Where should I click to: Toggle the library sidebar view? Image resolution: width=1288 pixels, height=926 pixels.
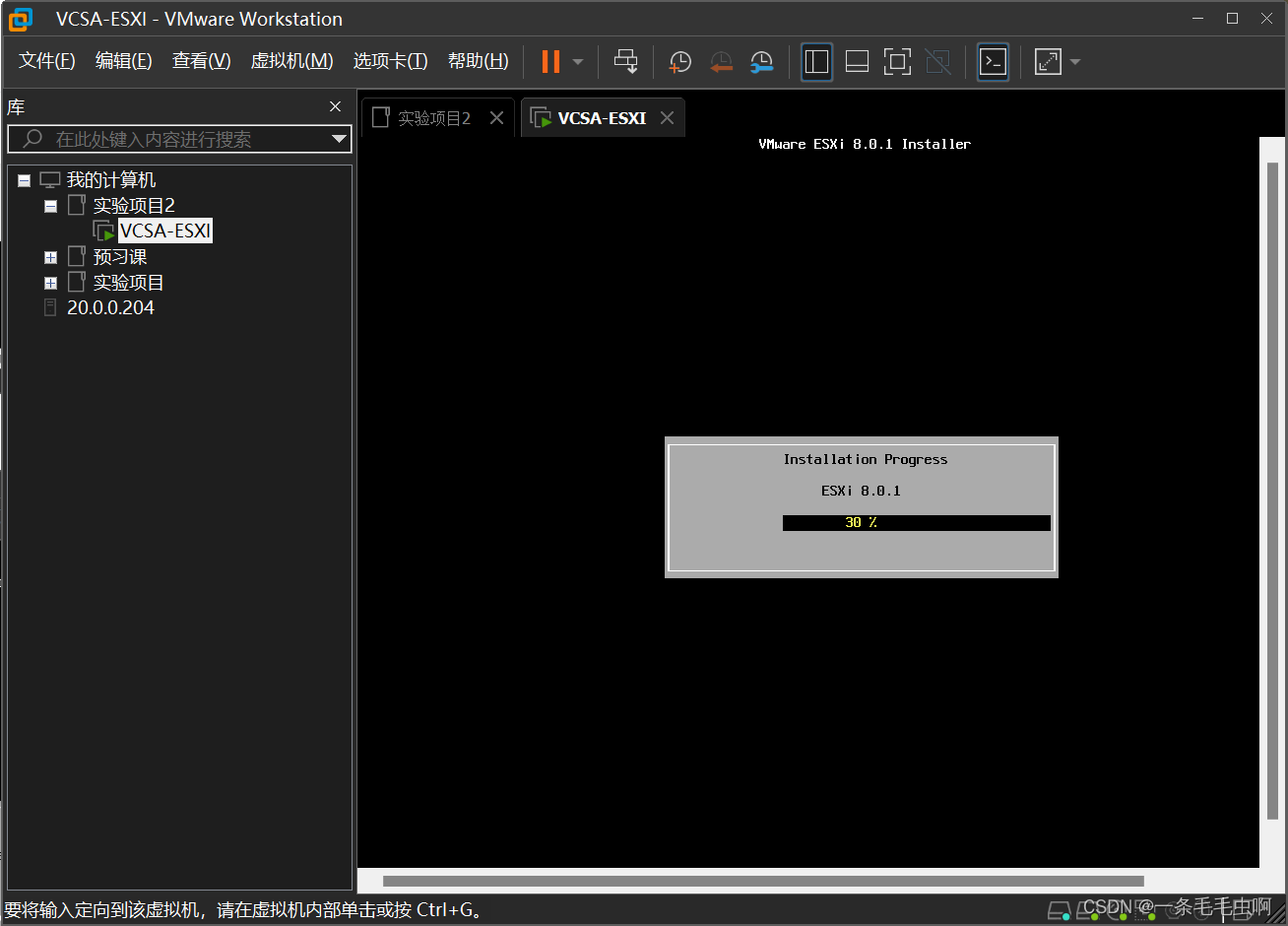tap(816, 61)
